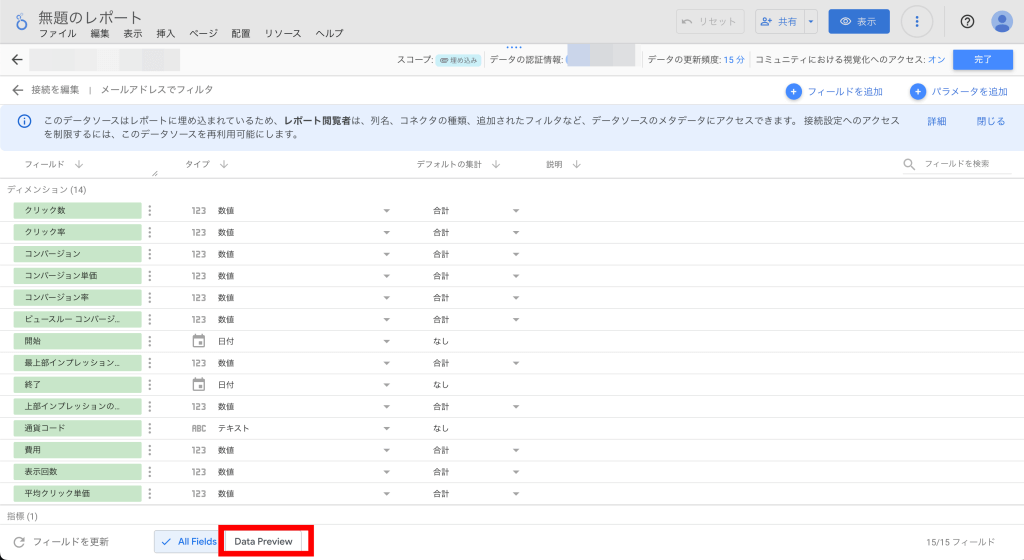Open three-dot menu for クリック数 field
1024x560 pixels.
pos(150,210)
